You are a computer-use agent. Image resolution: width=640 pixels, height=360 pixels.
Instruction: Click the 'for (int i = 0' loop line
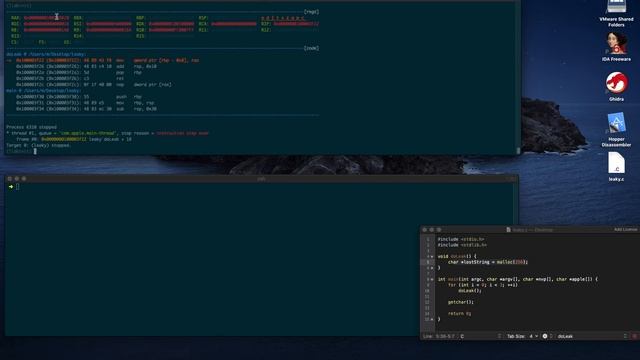(x=482, y=285)
